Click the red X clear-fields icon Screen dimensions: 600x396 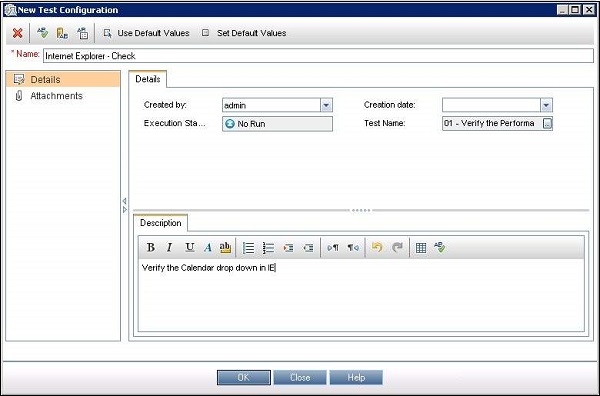coord(17,33)
